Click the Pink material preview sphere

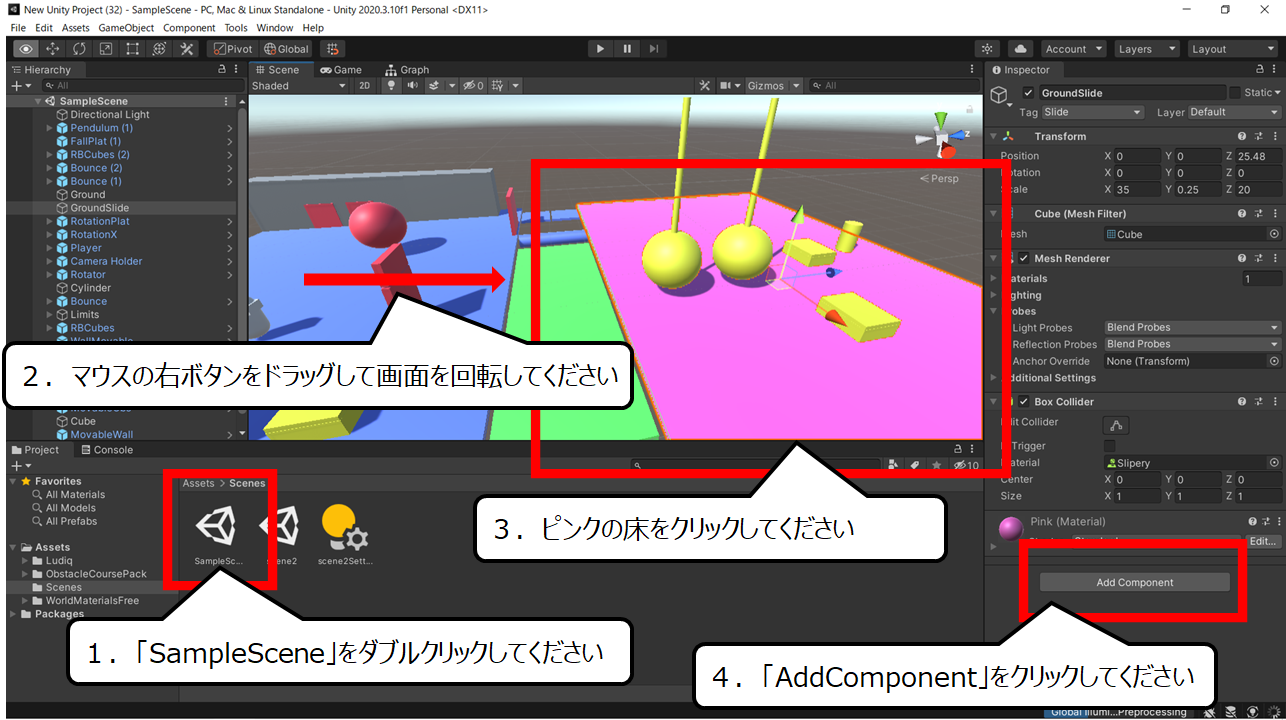(1011, 530)
